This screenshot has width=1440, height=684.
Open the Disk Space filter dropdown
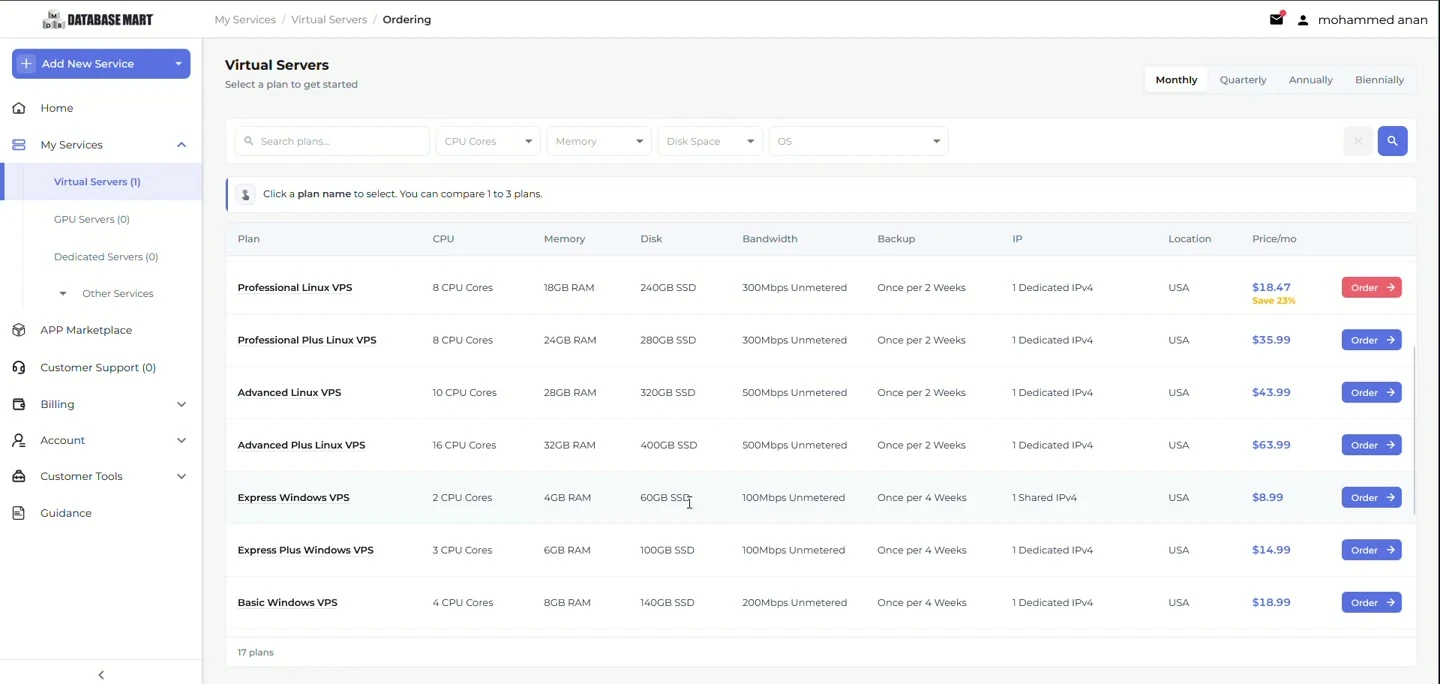[710, 141]
